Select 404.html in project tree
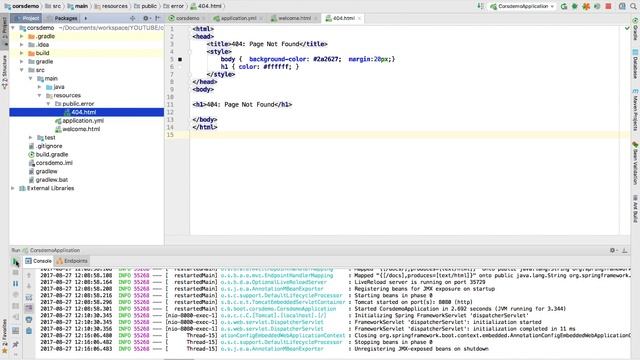 pos(87,112)
